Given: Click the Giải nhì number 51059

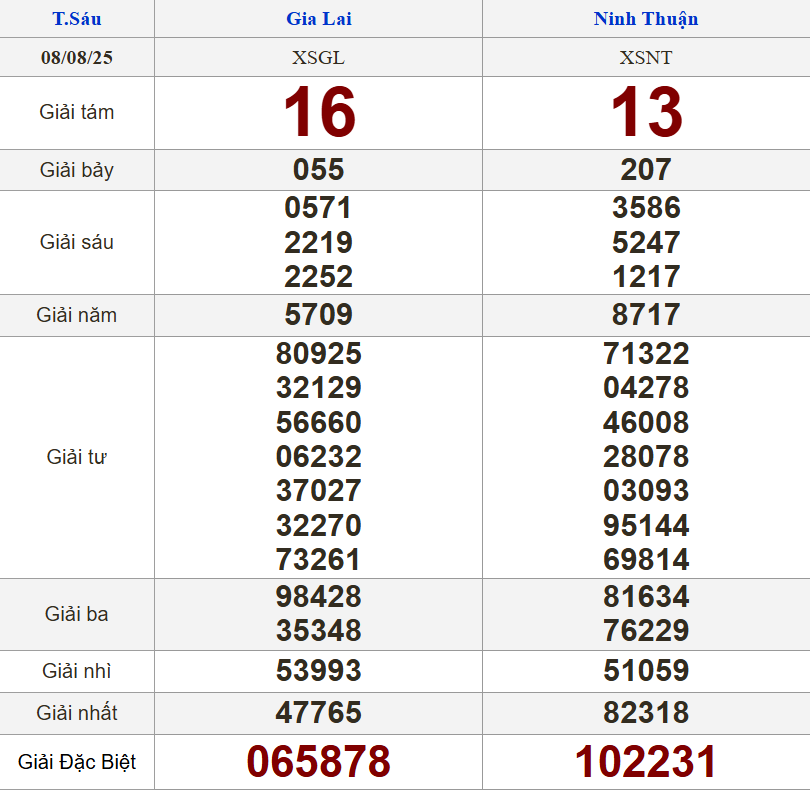Looking at the screenshot, I should (646, 670).
